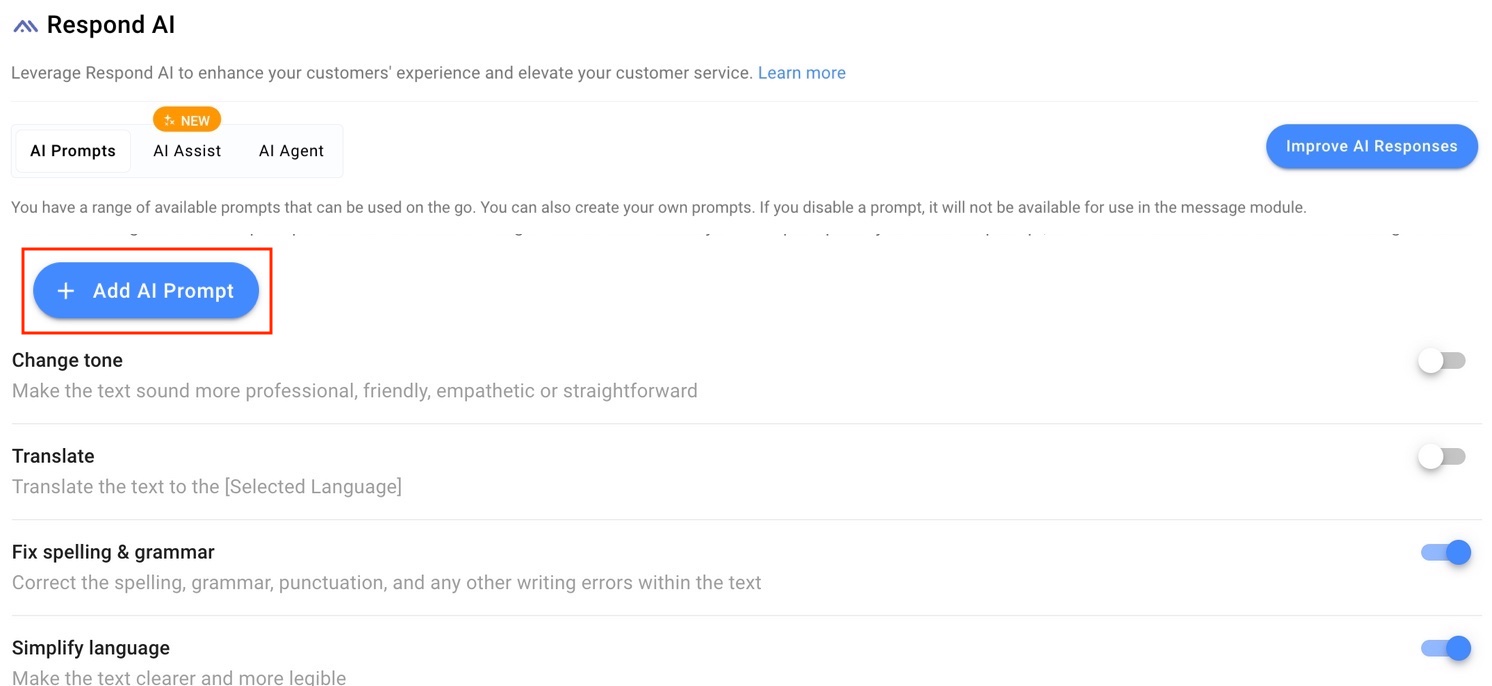Click the 'Make the text clearer and more legible' description
This screenshot has height=686, width=1492.
point(179,677)
